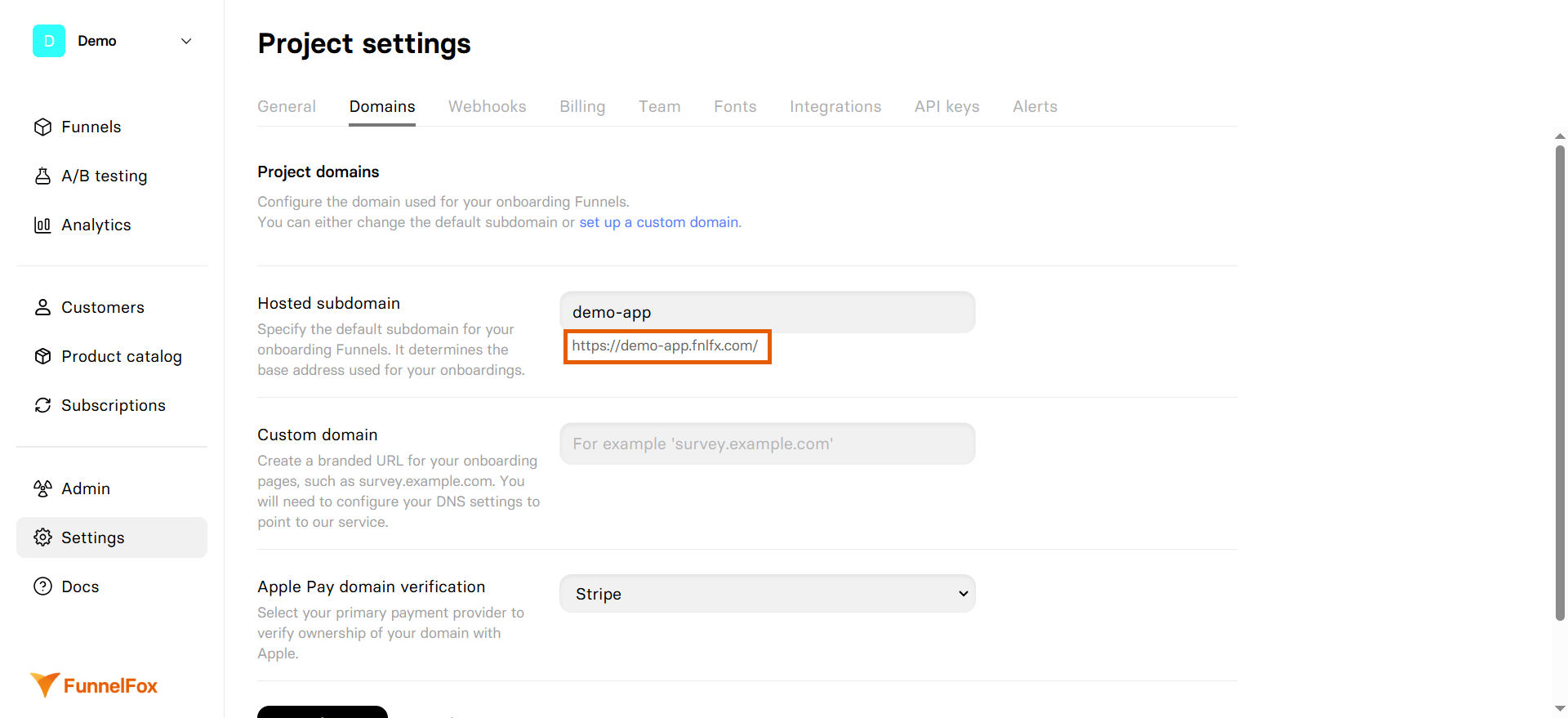Click the https://demo-app.fnlfx.com/ URL text

click(x=665, y=346)
